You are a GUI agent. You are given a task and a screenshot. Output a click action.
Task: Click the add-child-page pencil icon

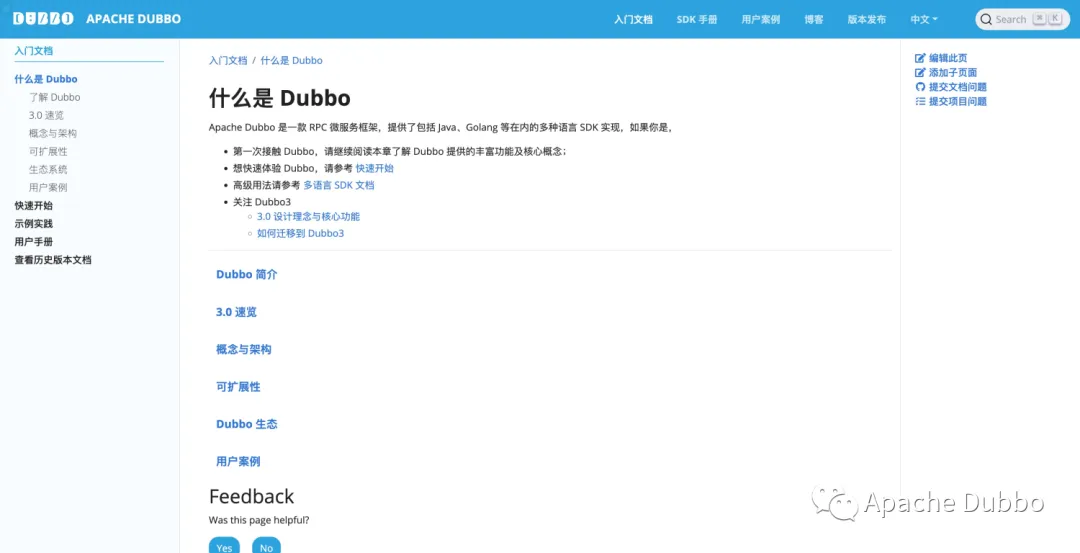(x=920, y=73)
